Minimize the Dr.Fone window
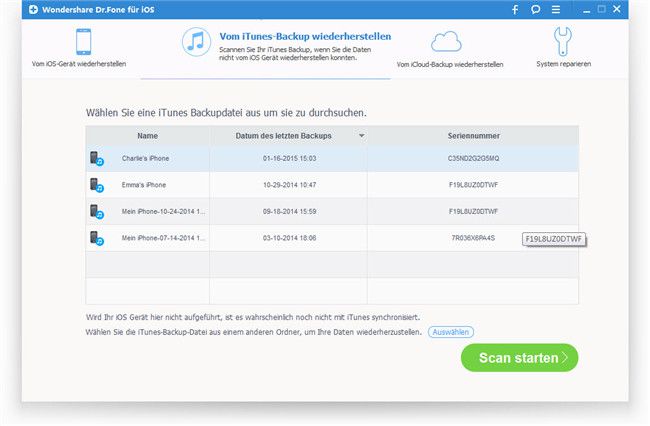This screenshot has width=650, height=426. (586, 10)
